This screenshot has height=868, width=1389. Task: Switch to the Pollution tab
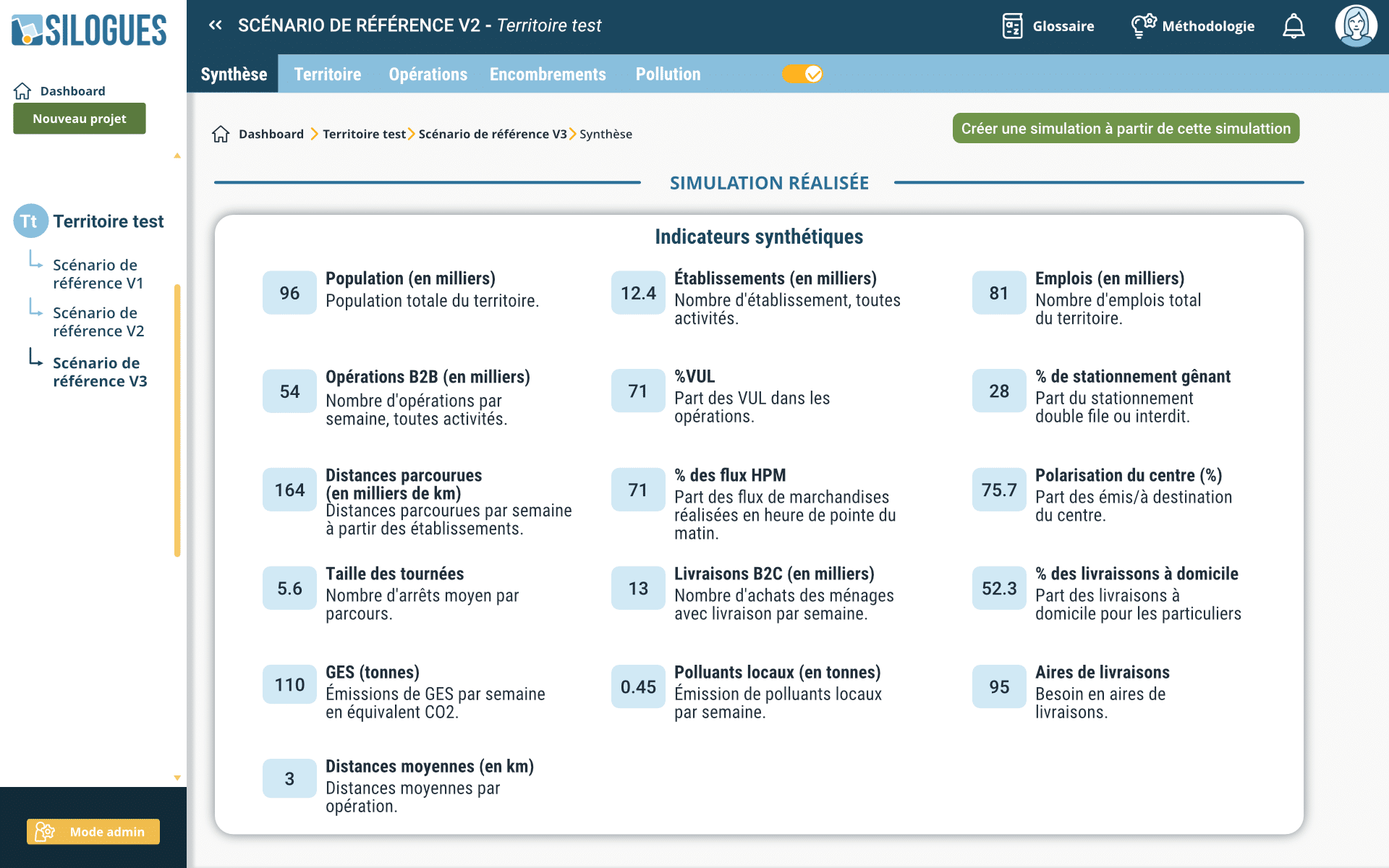pyautogui.click(x=668, y=74)
